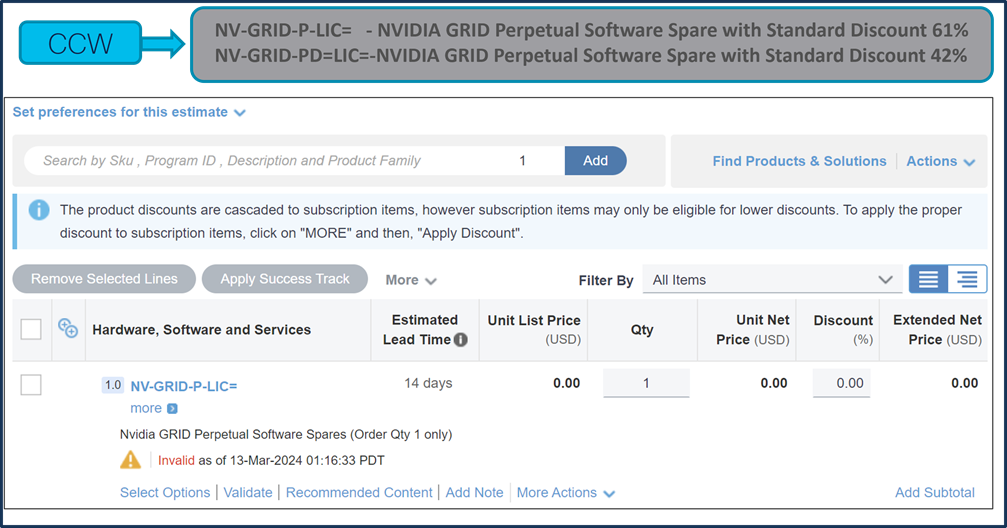
Task: Click Remove Selected Lines button
Action: [x=104, y=279]
